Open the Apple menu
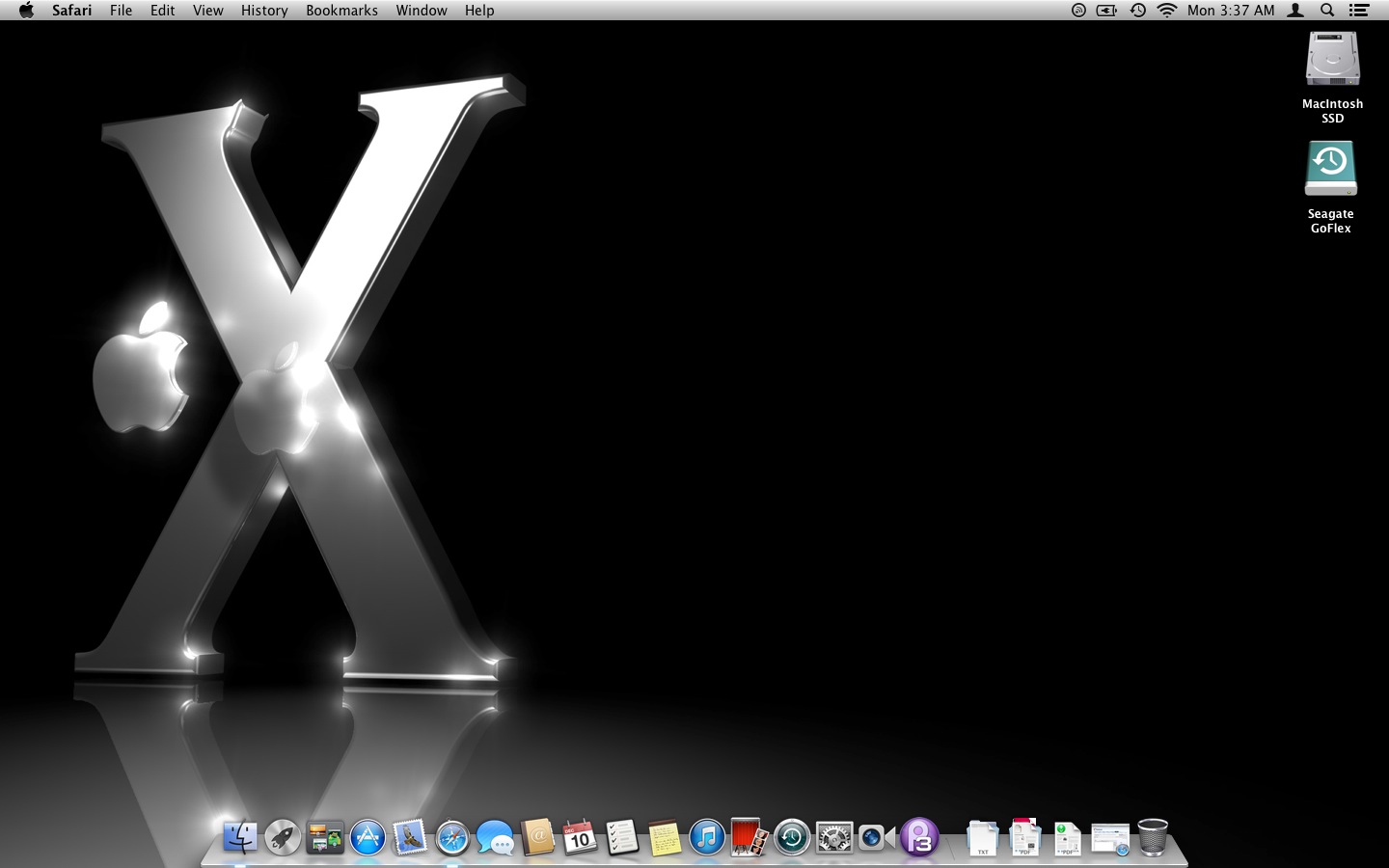The width and height of the screenshot is (1389, 868). coord(26,11)
